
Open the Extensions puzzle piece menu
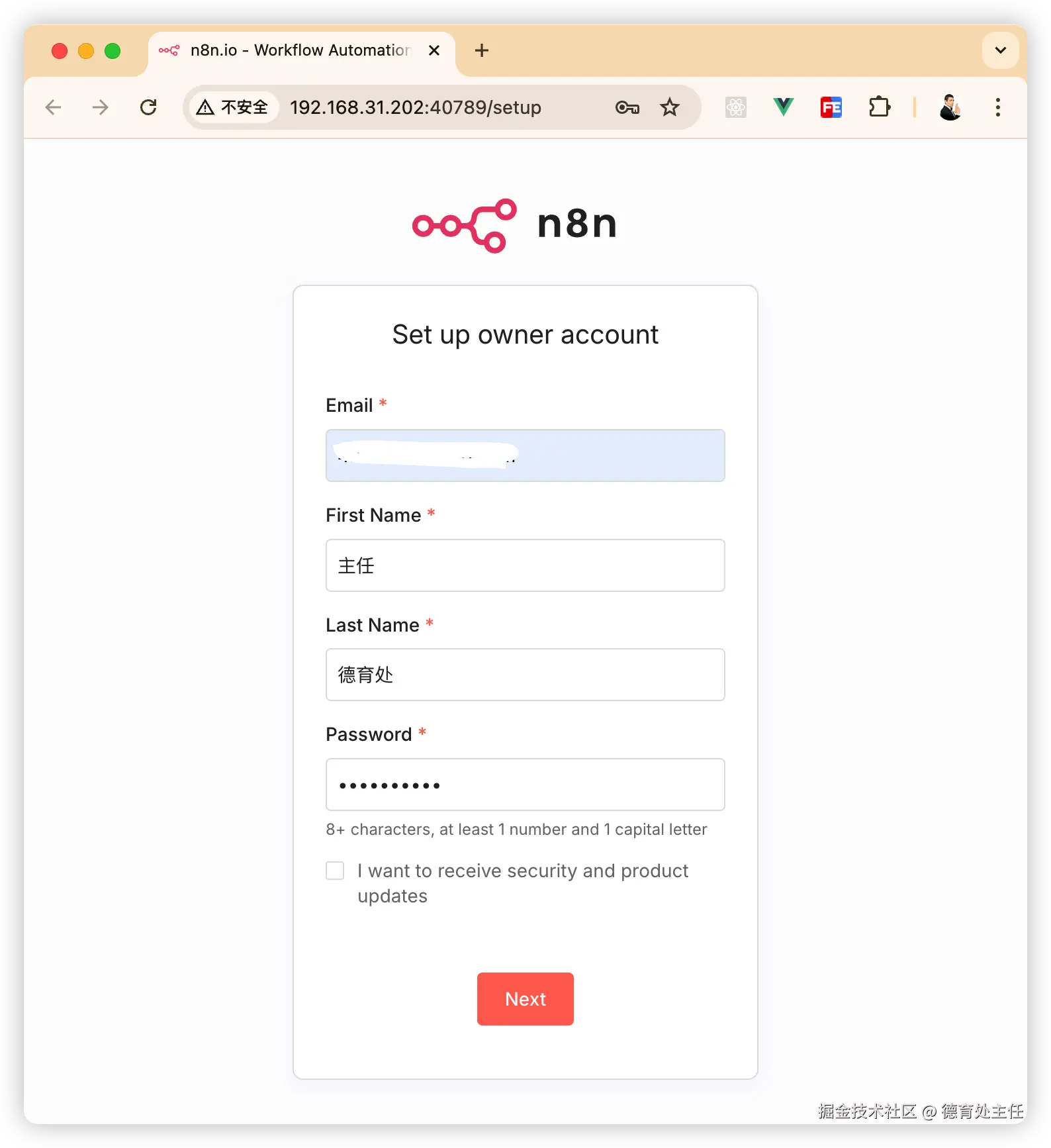880,107
